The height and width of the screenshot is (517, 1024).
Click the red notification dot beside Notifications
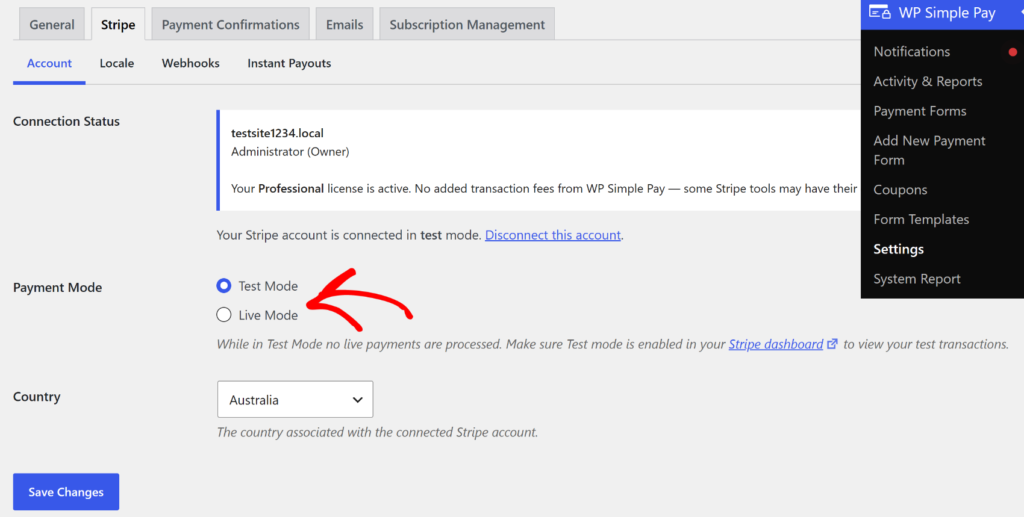click(x=1012, y=52)
